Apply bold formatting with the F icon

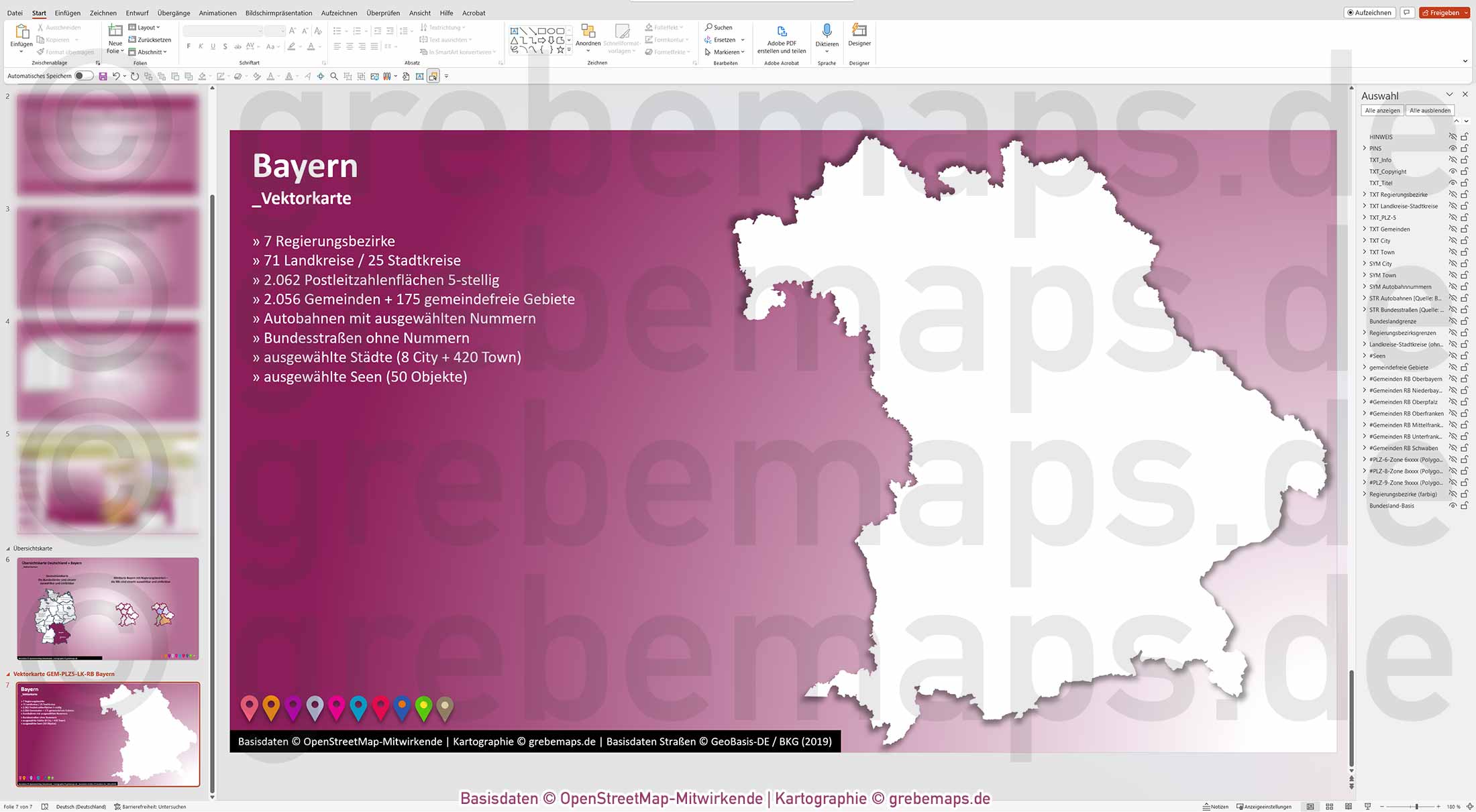189,46
